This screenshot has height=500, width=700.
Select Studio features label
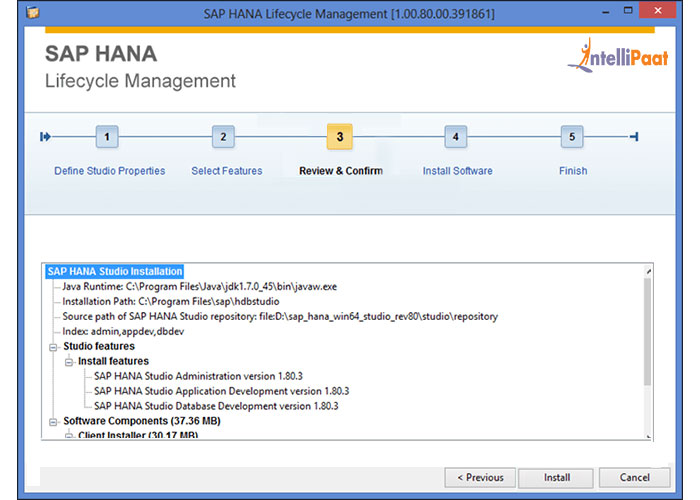tap(99, 346)
